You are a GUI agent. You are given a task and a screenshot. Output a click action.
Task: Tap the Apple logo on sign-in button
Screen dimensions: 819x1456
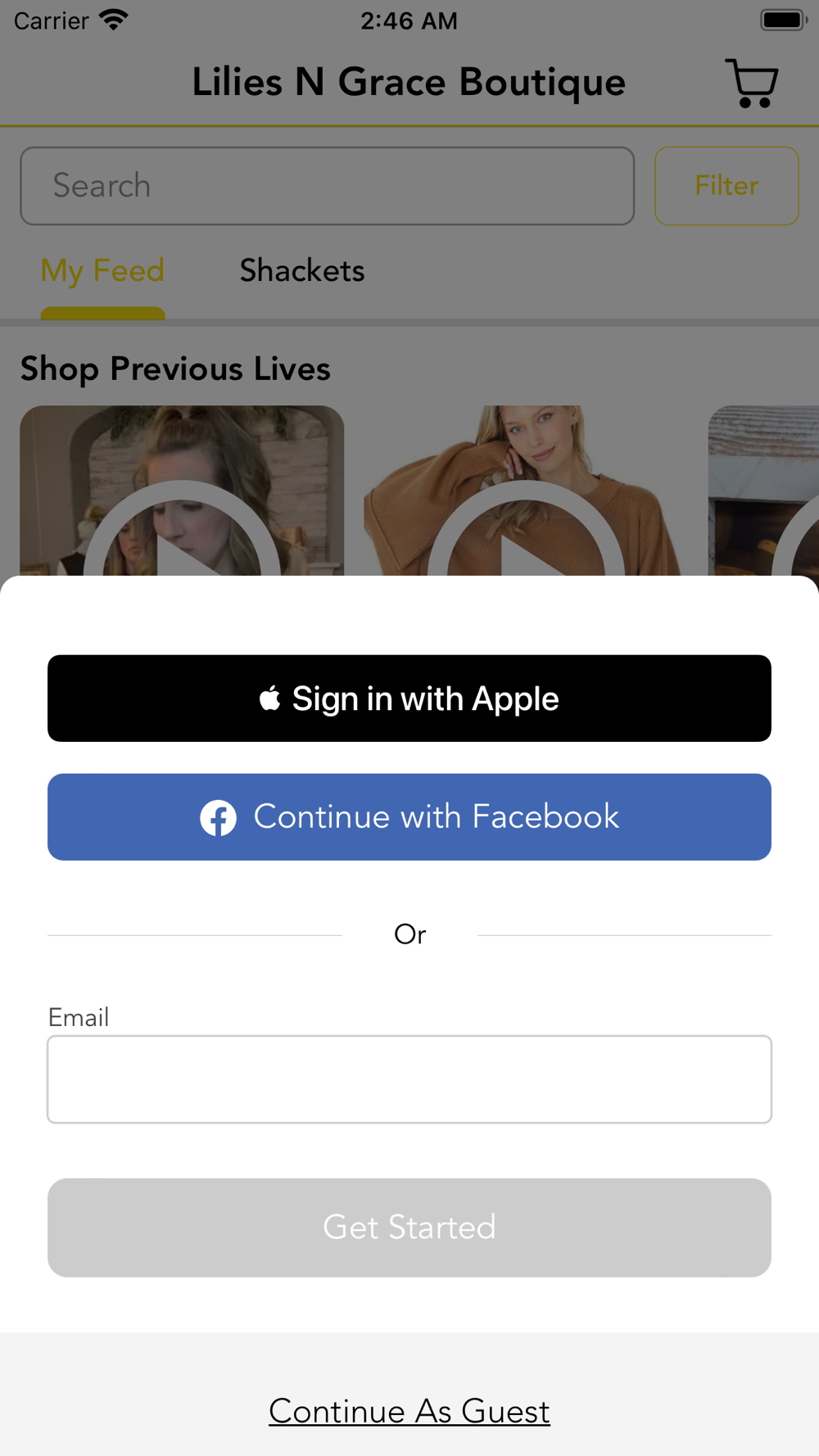point(270,699)
